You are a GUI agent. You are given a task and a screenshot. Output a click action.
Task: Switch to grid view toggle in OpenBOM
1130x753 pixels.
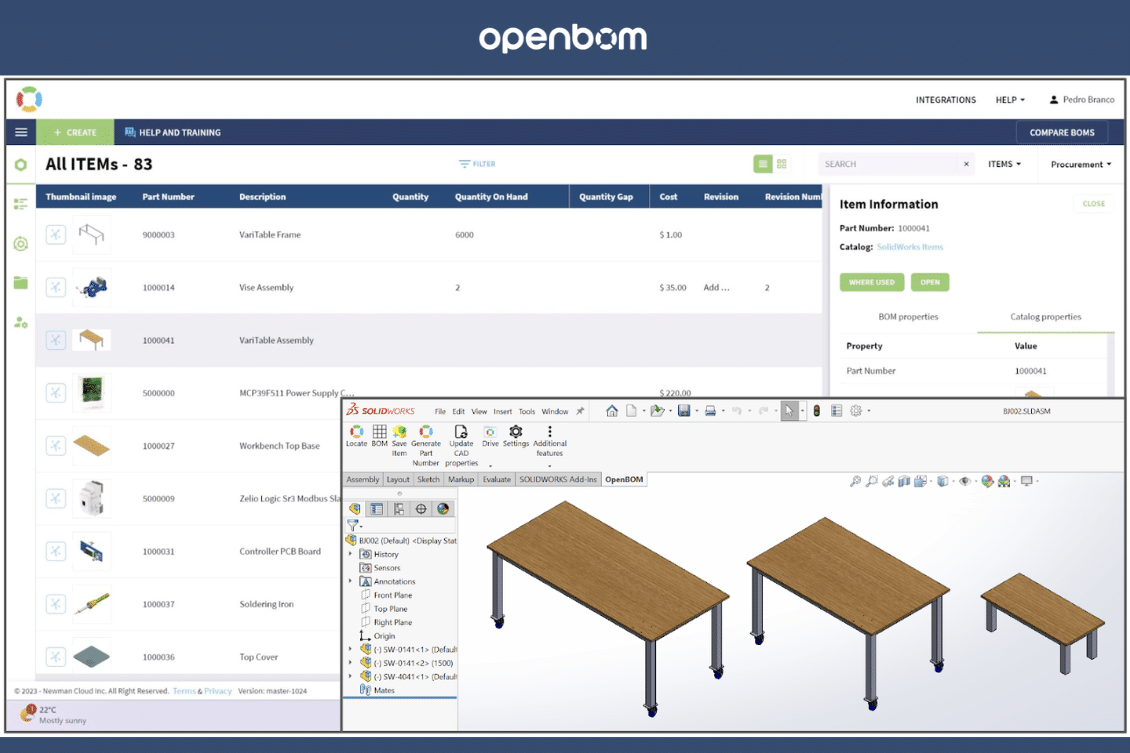(781, 164)
